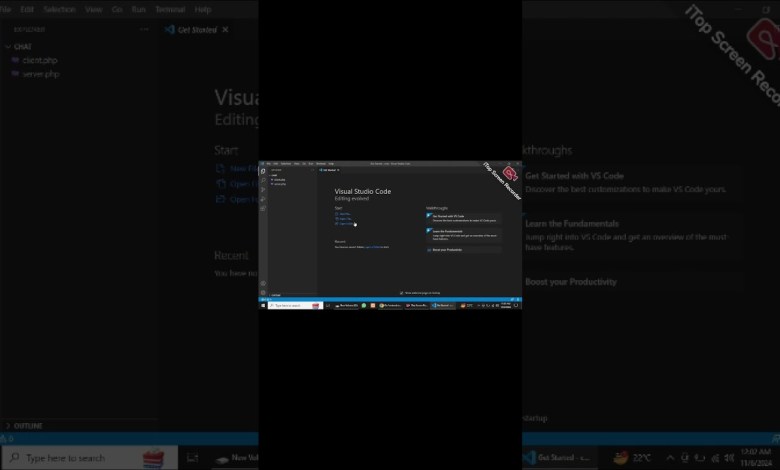The width and height of the screenshot is (780, 470).
Task: Click the Windows Start button
Action: point(263,305)
